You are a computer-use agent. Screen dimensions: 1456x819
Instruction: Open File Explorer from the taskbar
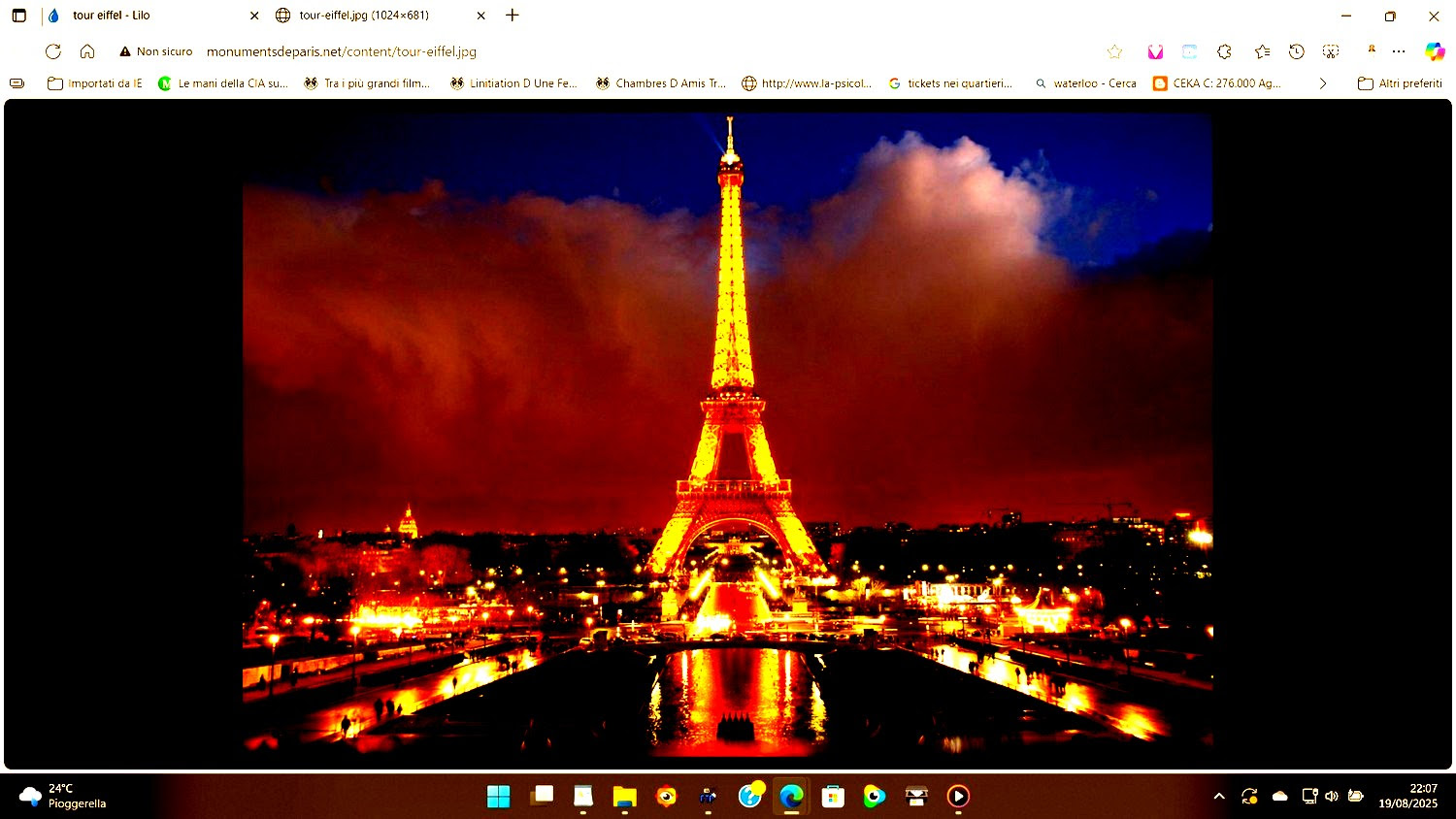[624, 796]
